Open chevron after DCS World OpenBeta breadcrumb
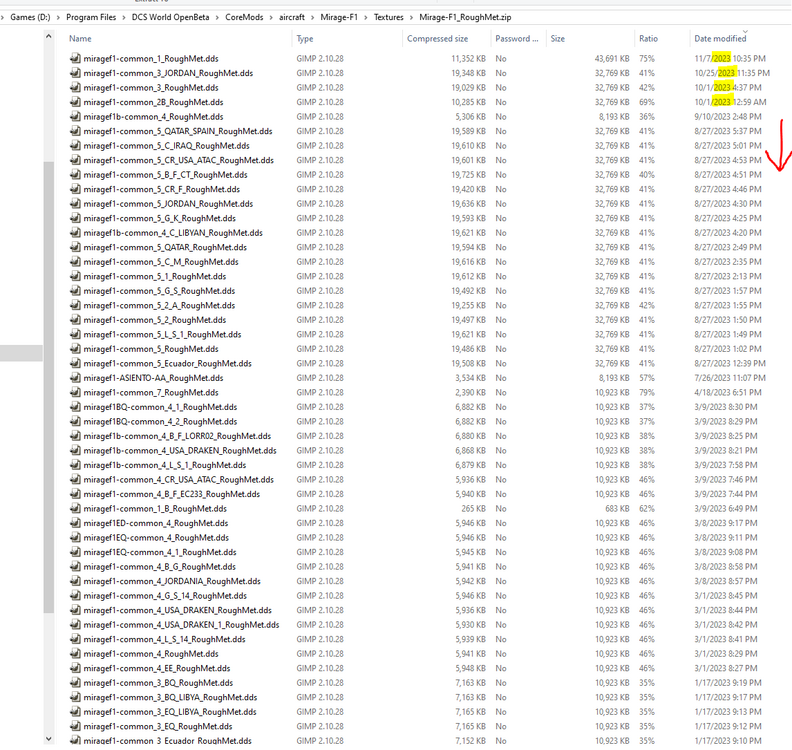Viewport: 792px width, 750px height. pyautogui.click(x=217, y=17)
